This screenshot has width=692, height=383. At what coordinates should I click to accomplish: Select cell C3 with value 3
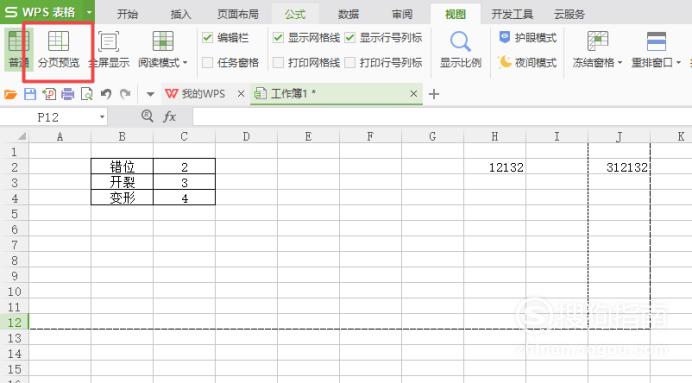click(184, 183)
